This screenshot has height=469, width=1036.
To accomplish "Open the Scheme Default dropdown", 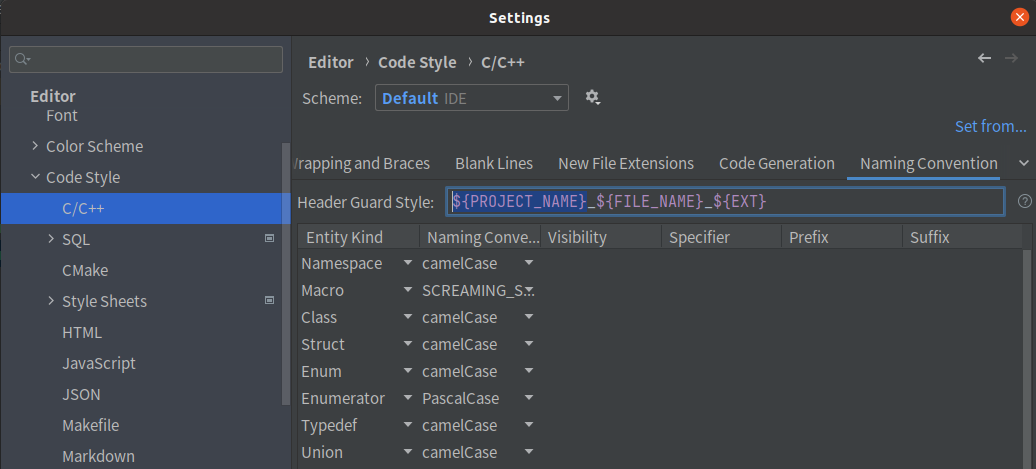I will (x=471, y=98).
